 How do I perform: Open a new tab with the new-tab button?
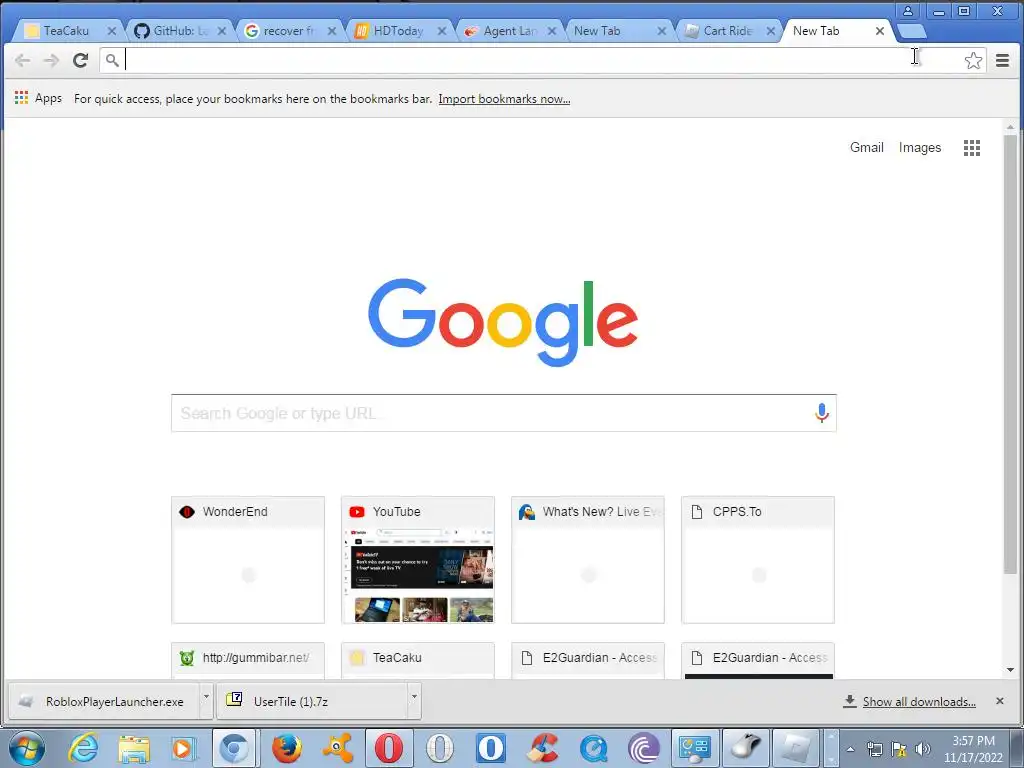912,31
